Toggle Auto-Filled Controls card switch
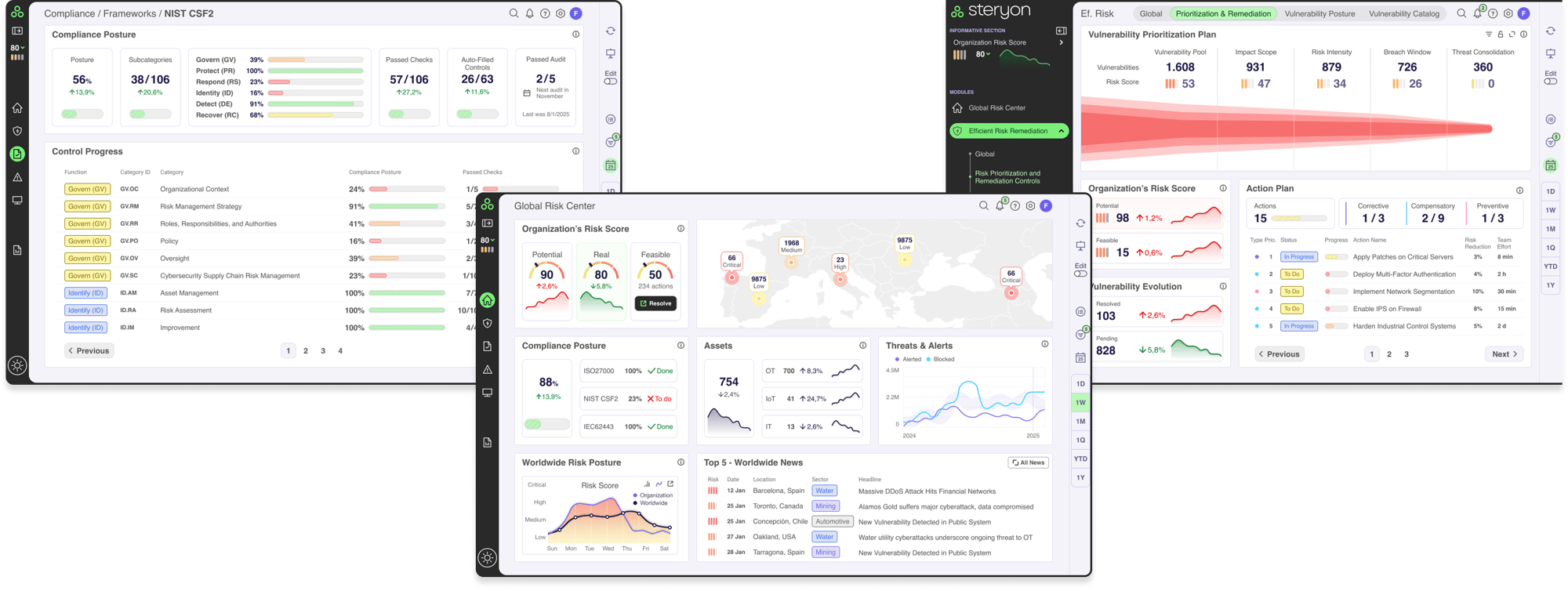Image resolution: width=1568 pixels, height=591 pixels. 477,114
